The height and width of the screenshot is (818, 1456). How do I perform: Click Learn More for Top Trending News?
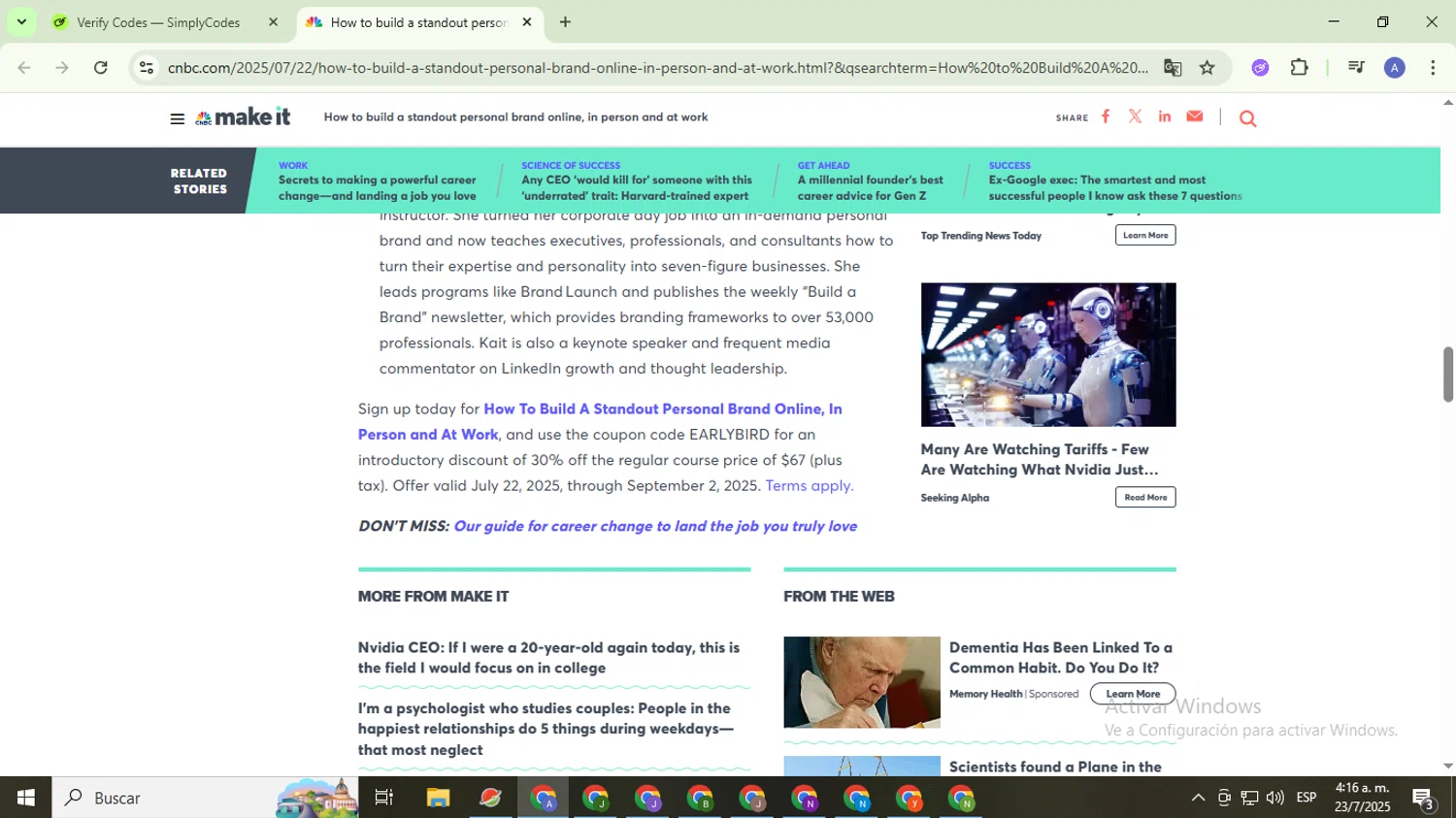point(1145,235)
